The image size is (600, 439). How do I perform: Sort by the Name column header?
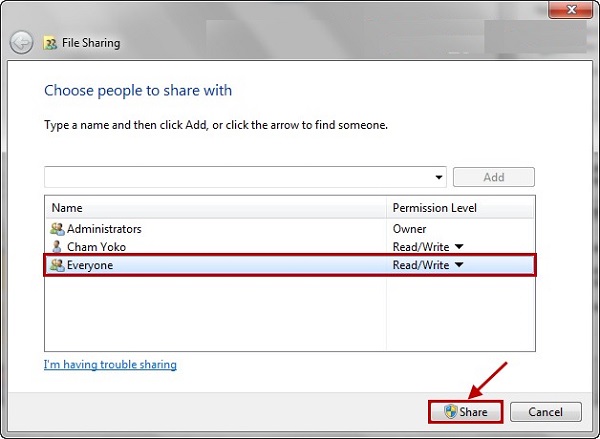point(215,208)
